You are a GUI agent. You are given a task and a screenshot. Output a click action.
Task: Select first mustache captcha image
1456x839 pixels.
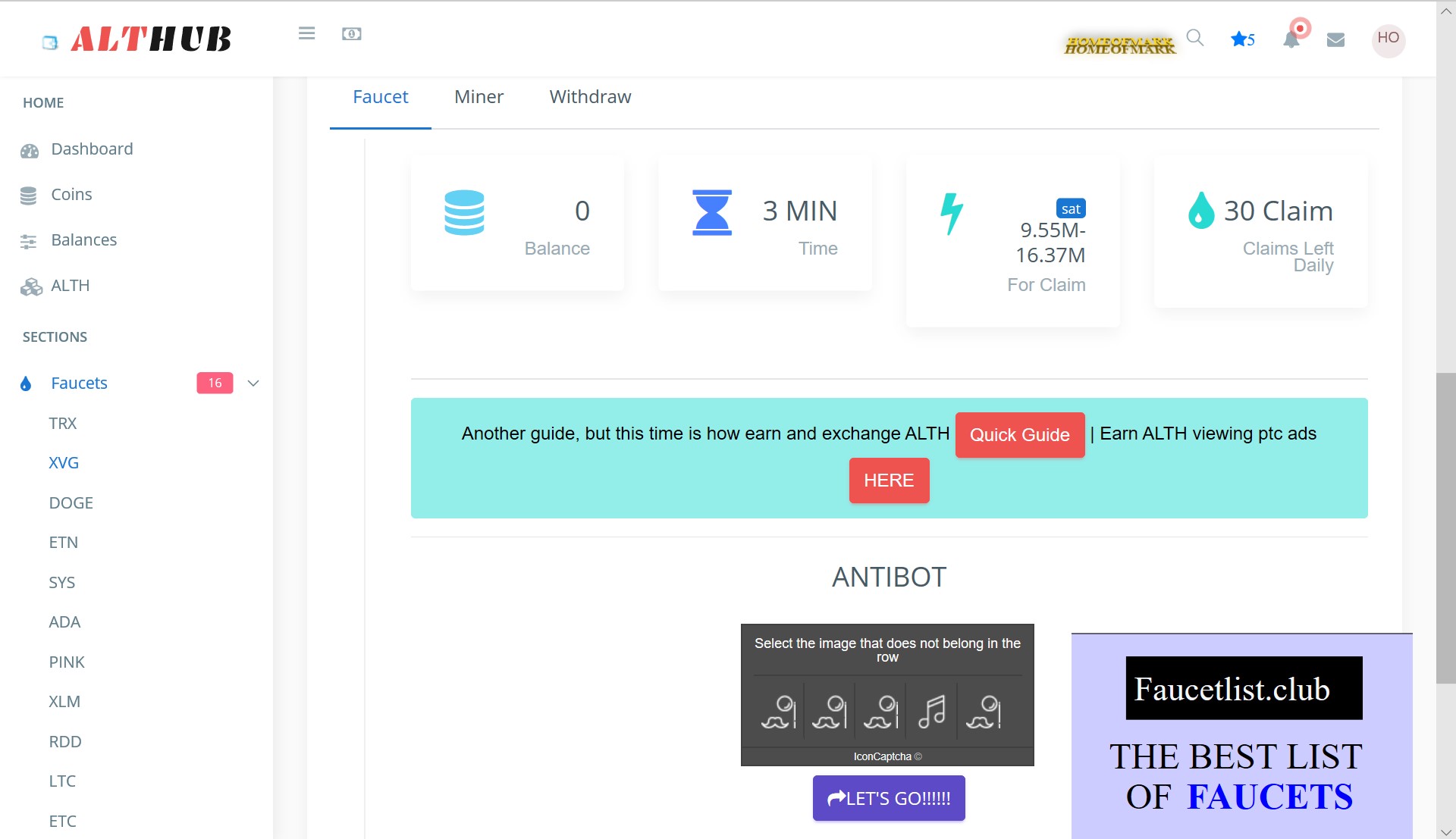click(x=779, y=711)
